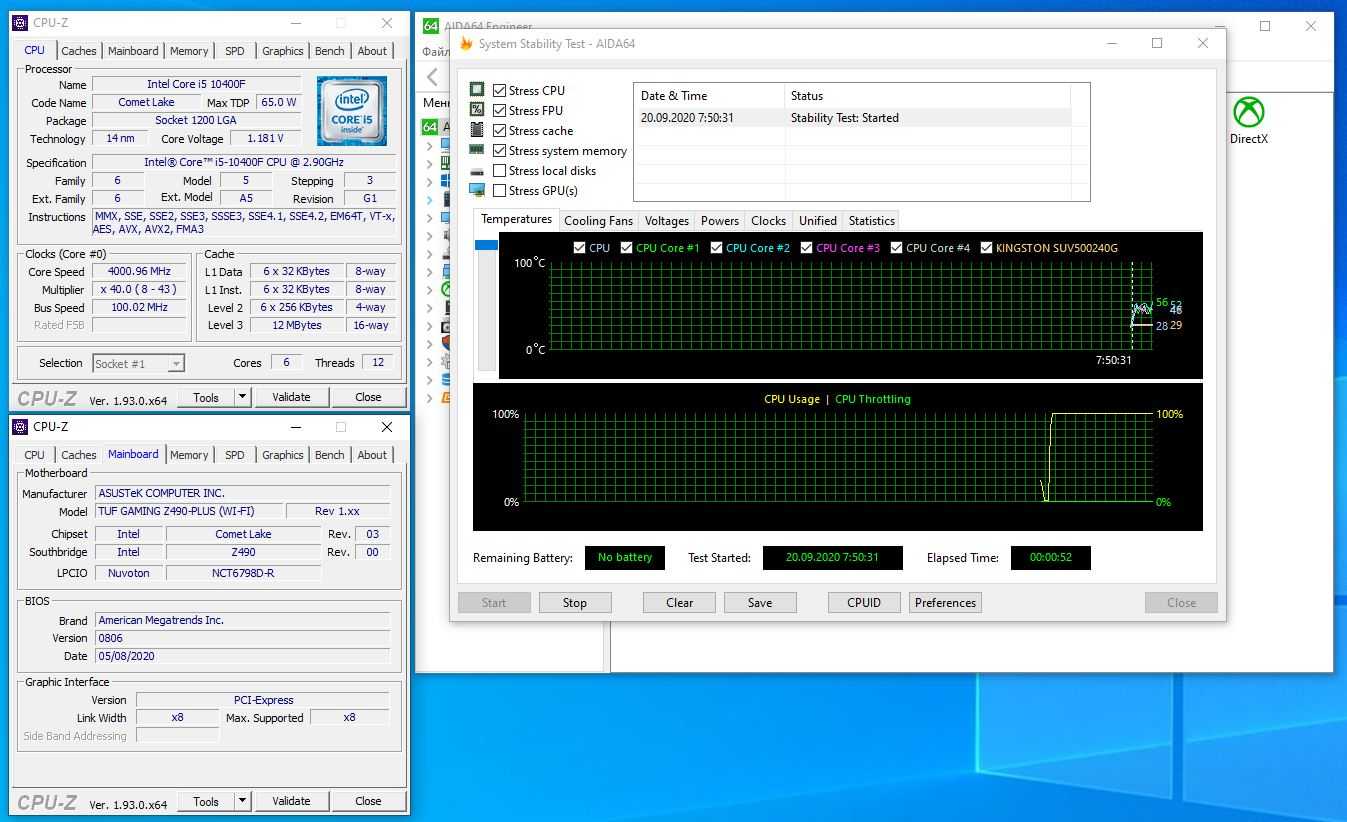
Task: Open the Socket #1 selection combo box
Action: (x=138, y=364)
